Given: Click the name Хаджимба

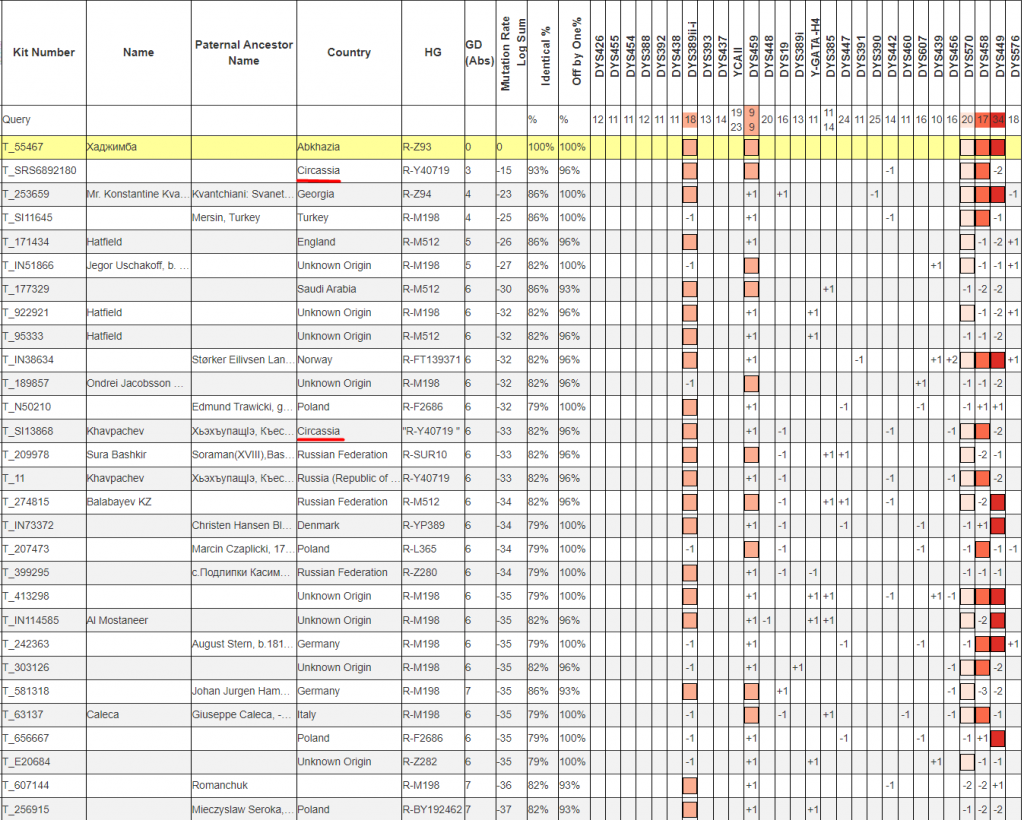Looking at the screenshot, I should pos(112,147).
